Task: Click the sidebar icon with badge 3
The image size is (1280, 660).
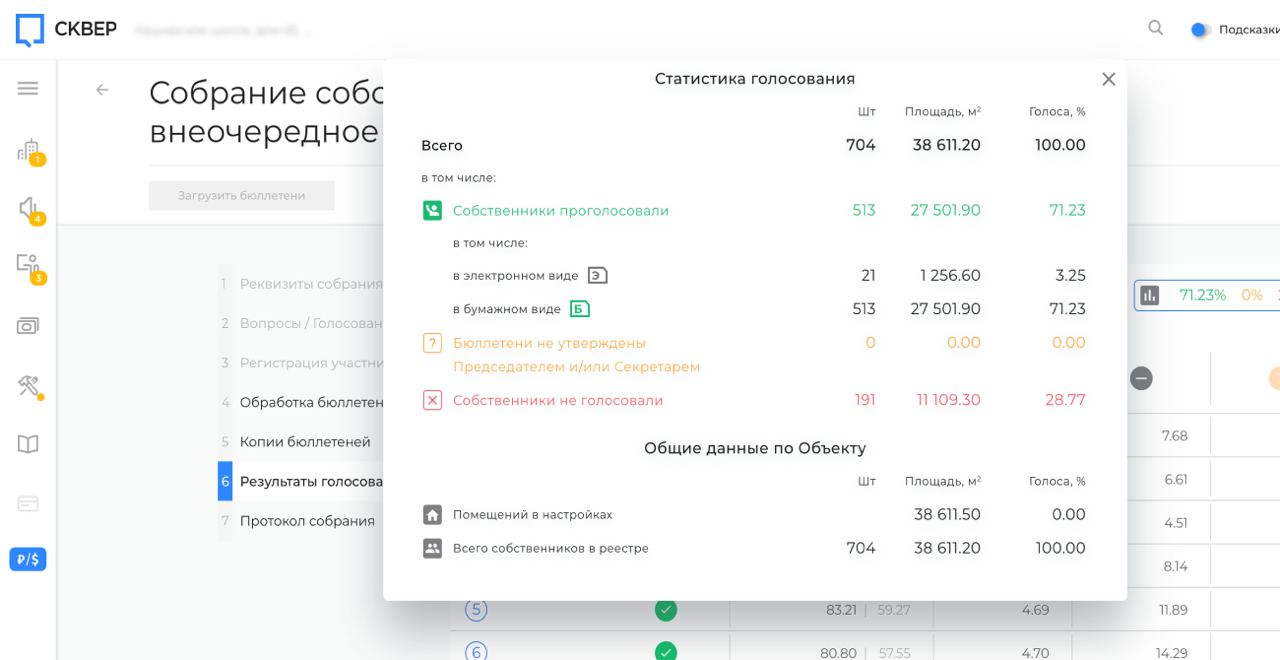Action: tap(28, 266)
